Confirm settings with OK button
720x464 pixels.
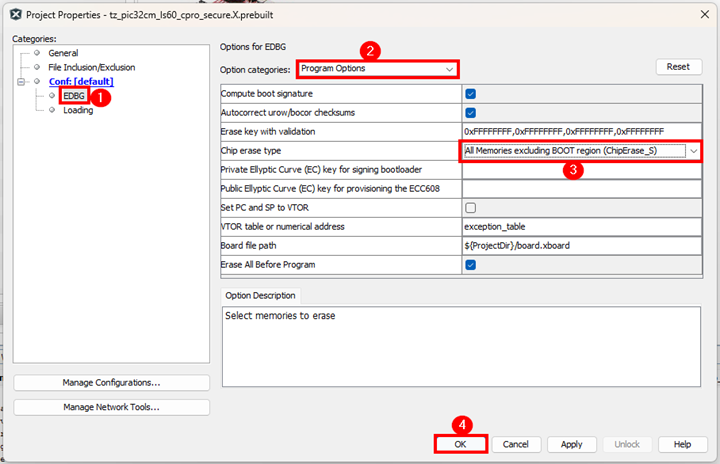click(x=460, y=444)
